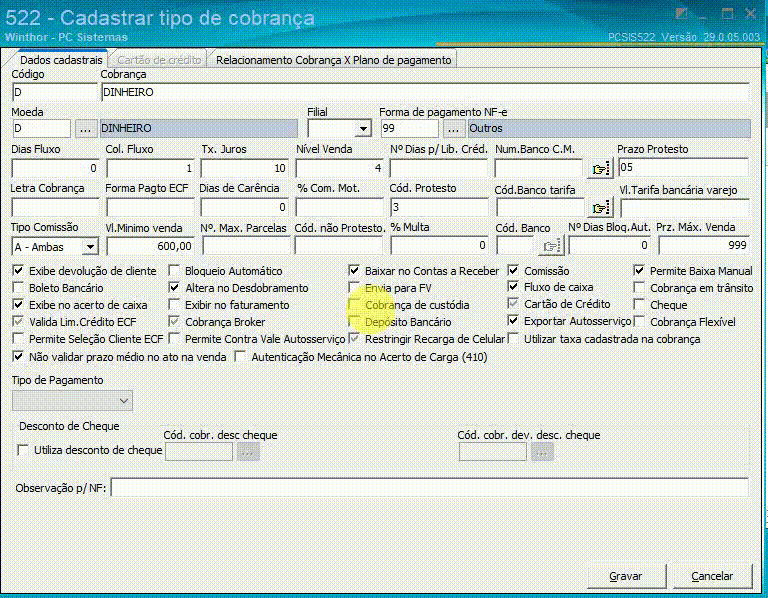The width and height of the screenshot is (768, 598).
Task: Toggle Exibe no acerto de caixa
Action: (x=18, y=305)
